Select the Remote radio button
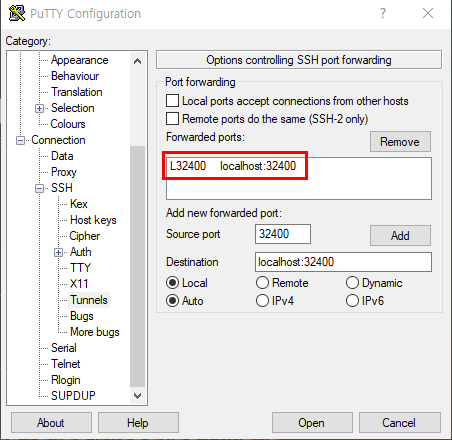The height and width of the screenshot is (440, 452). click(x=262, y=283)
